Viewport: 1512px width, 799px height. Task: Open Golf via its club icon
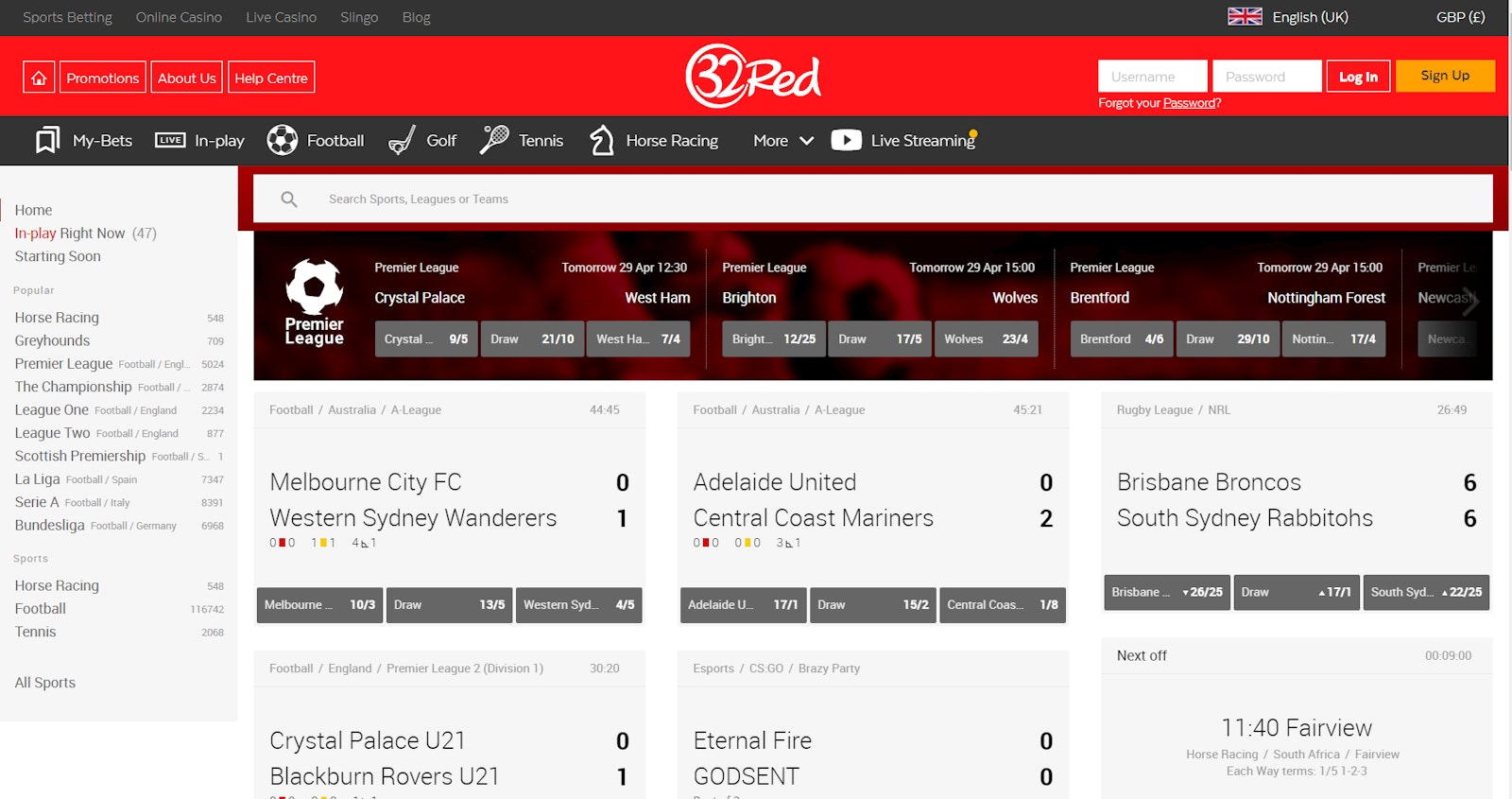coord(402,140)
